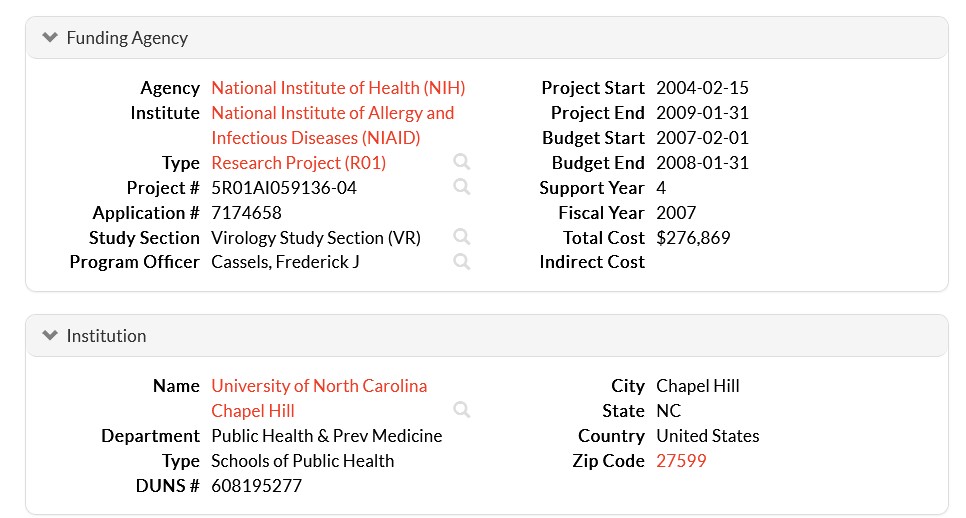Click search icon next to Chapel Hill institution
Image resolution: width=966 pixels, height=518 pixels.
[x=461, y=410]
